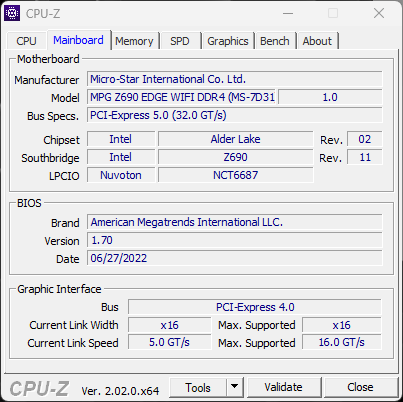This screenshot has width=403, height=402.
Task: Click the Southbridge Z690 field
Action: tap(235, 157)
